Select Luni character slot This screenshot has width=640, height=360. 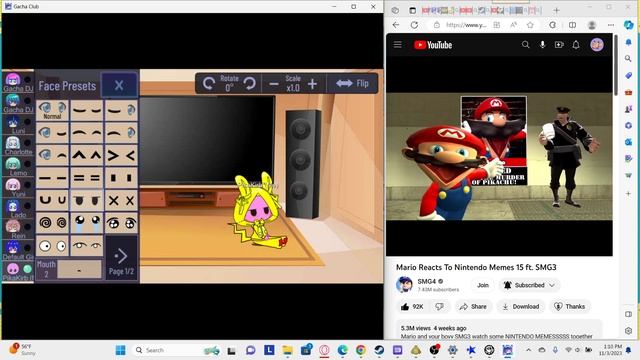tap(13, 124)
